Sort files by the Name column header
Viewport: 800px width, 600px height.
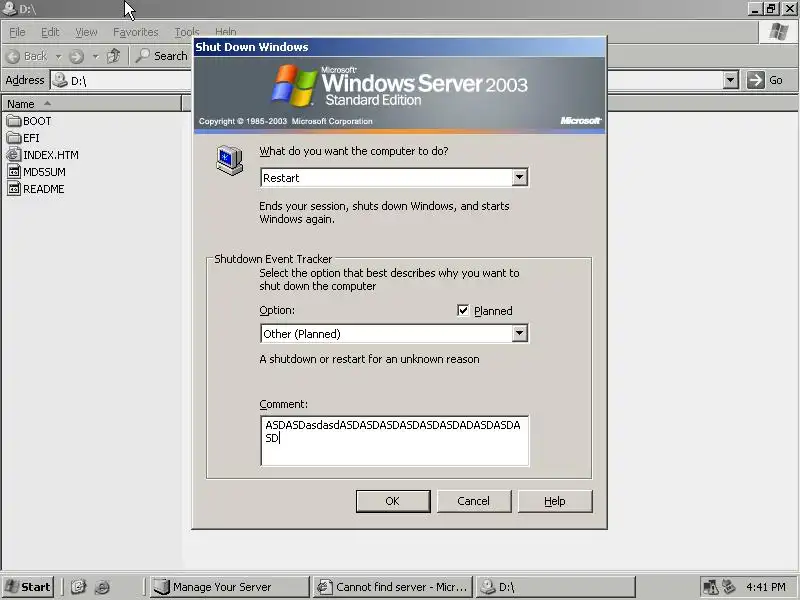click(x=91, y=104)
